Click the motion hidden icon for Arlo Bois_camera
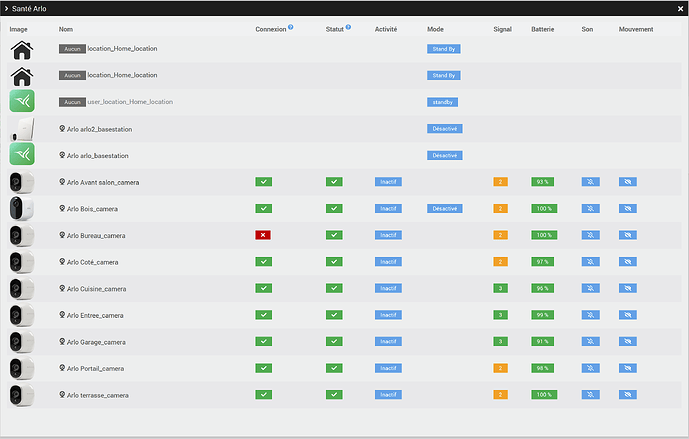The image size is (689, 439). tap(628, 209)
